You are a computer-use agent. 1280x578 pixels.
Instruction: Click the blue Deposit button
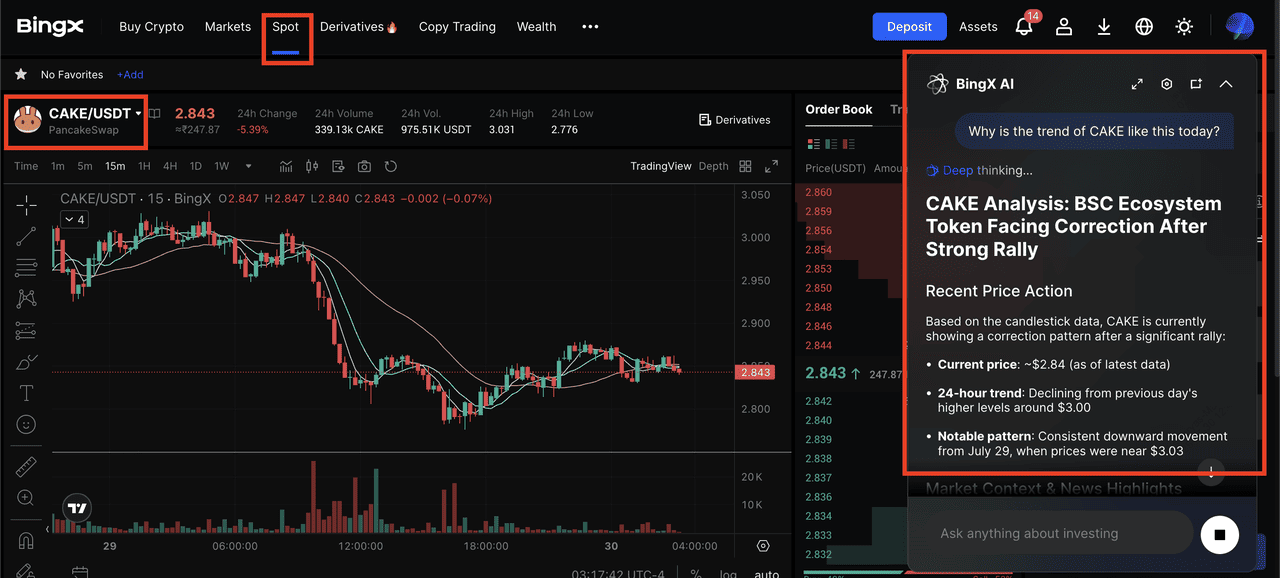pyautogui.click(x=909, y=27)
